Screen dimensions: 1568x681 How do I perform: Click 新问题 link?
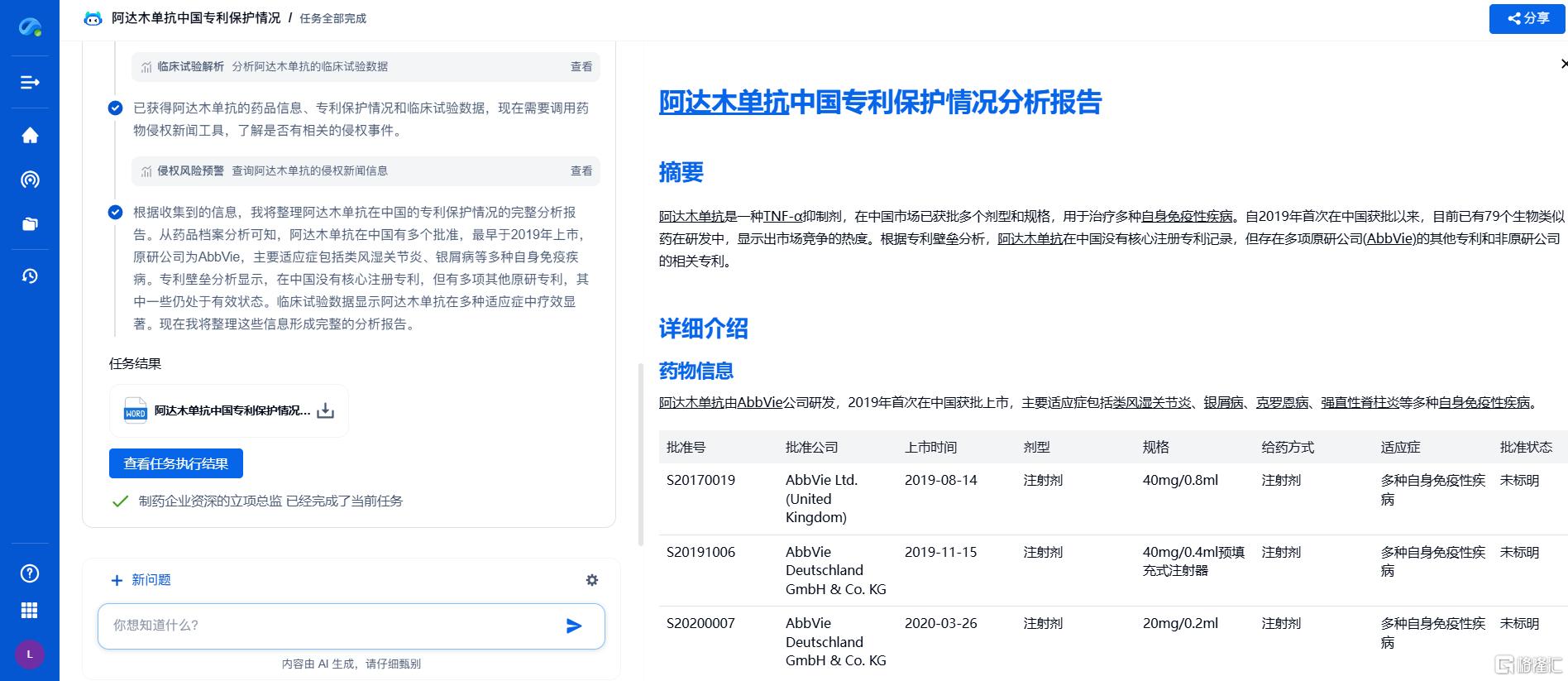click(151, 580)
